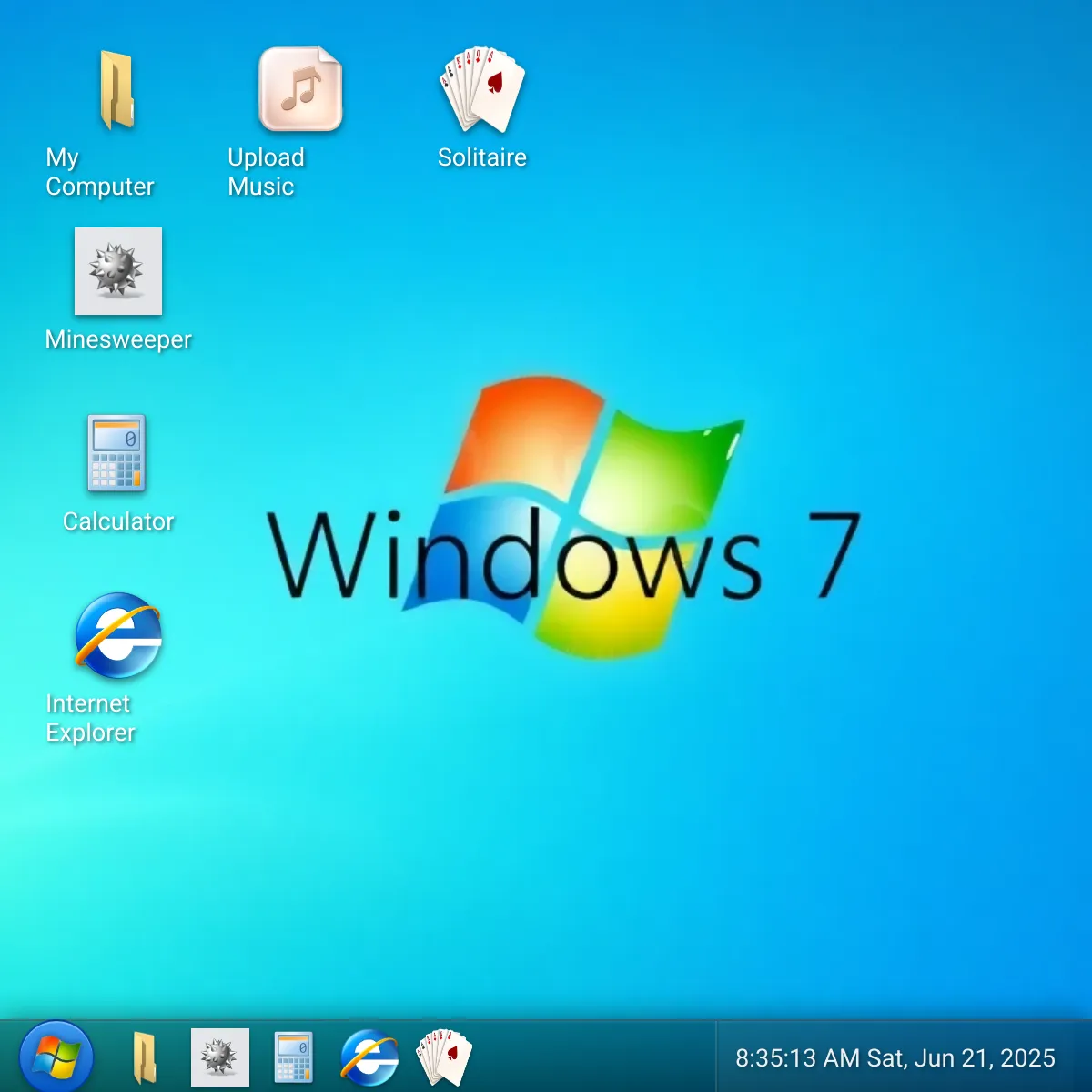Open Minesweeper from the desktop icon
Image resolution: width=1092 pixels, height=1092 pixels.
[x=118, y=271]
